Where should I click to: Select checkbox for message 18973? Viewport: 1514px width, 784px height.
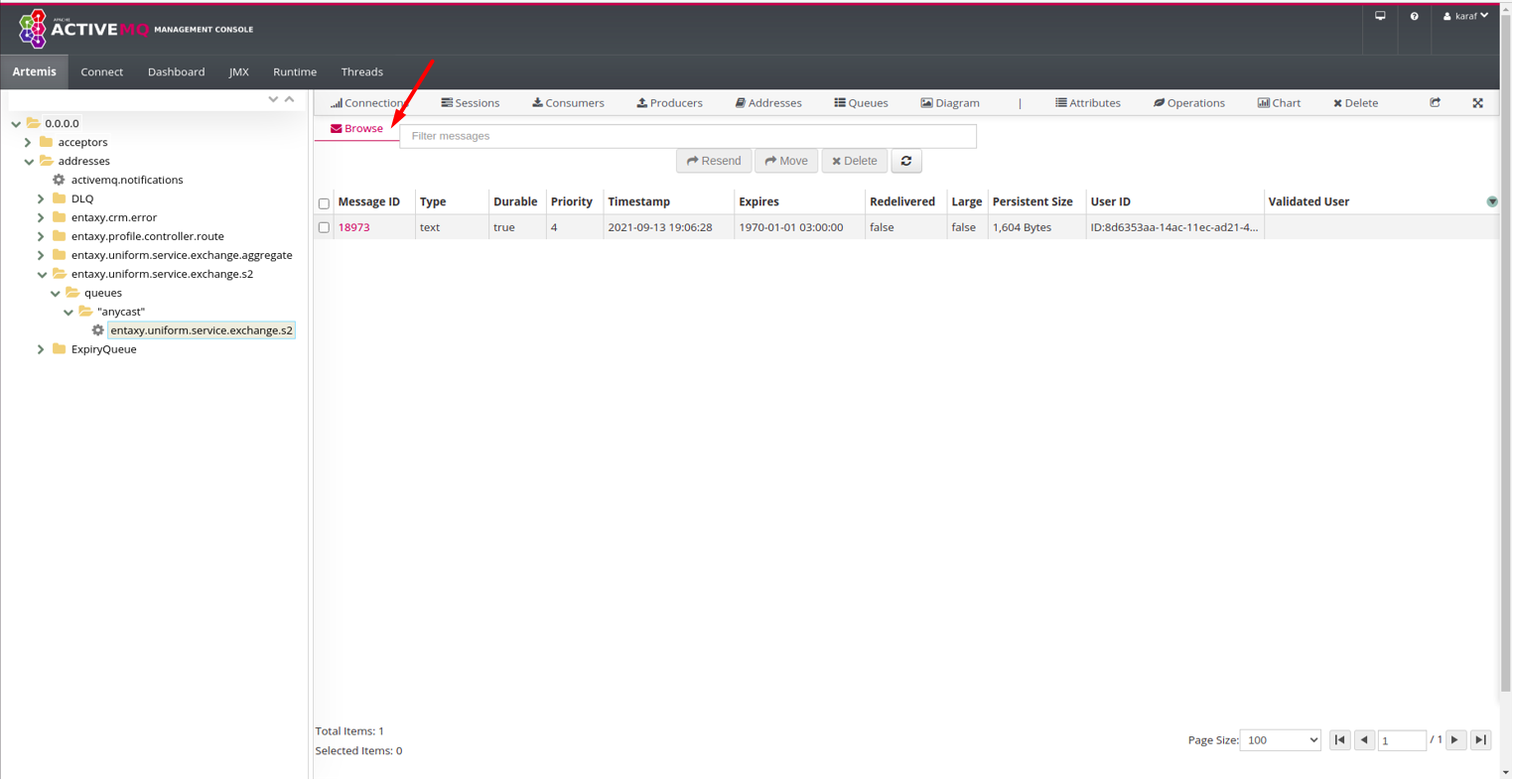coord(324,227)
